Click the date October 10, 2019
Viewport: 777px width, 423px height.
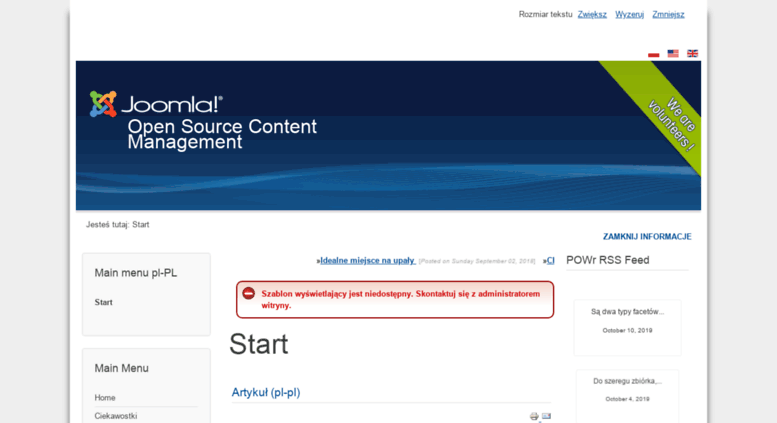tap(627, 330)
